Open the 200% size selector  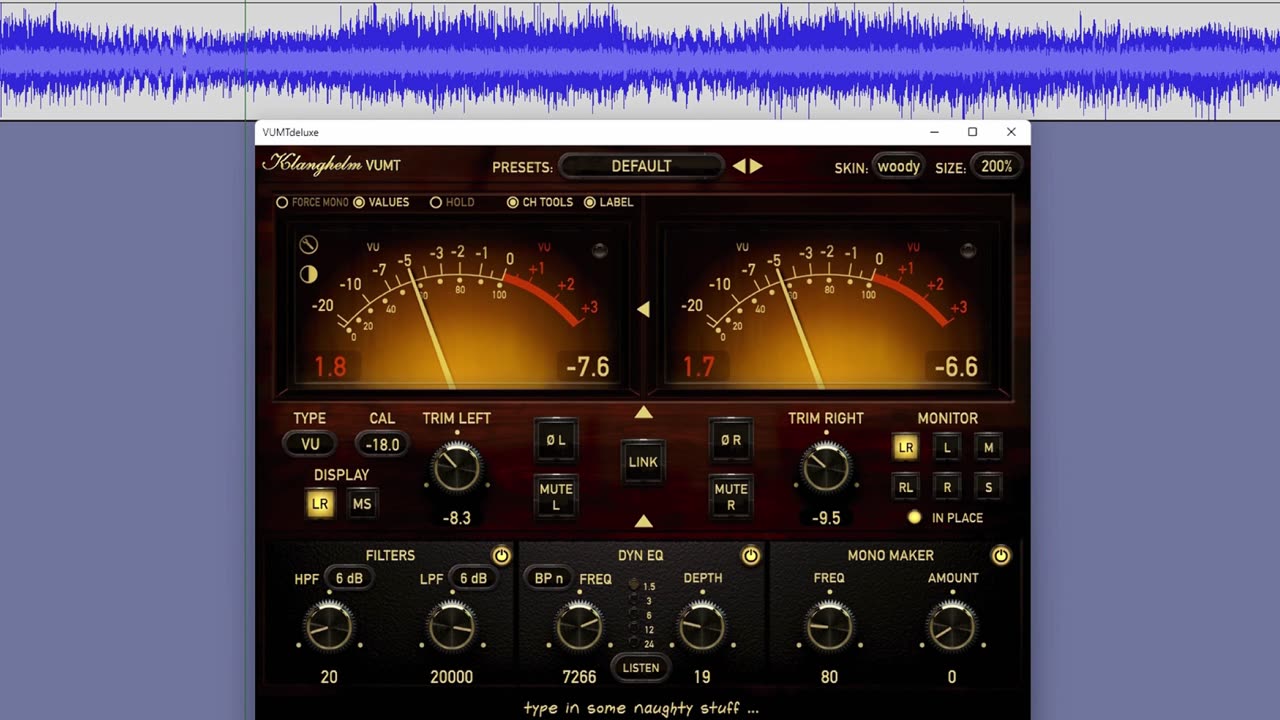point(996,167)
